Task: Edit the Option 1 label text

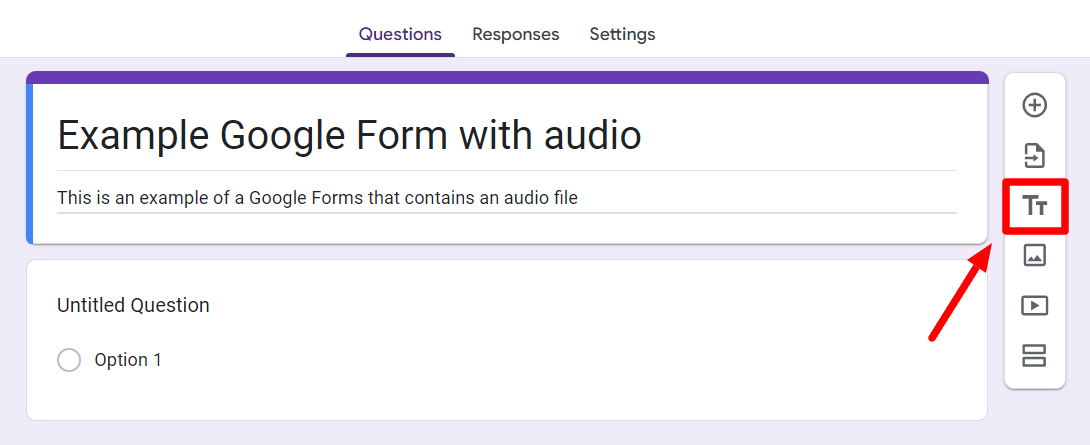Action: (x=128, y=360)
